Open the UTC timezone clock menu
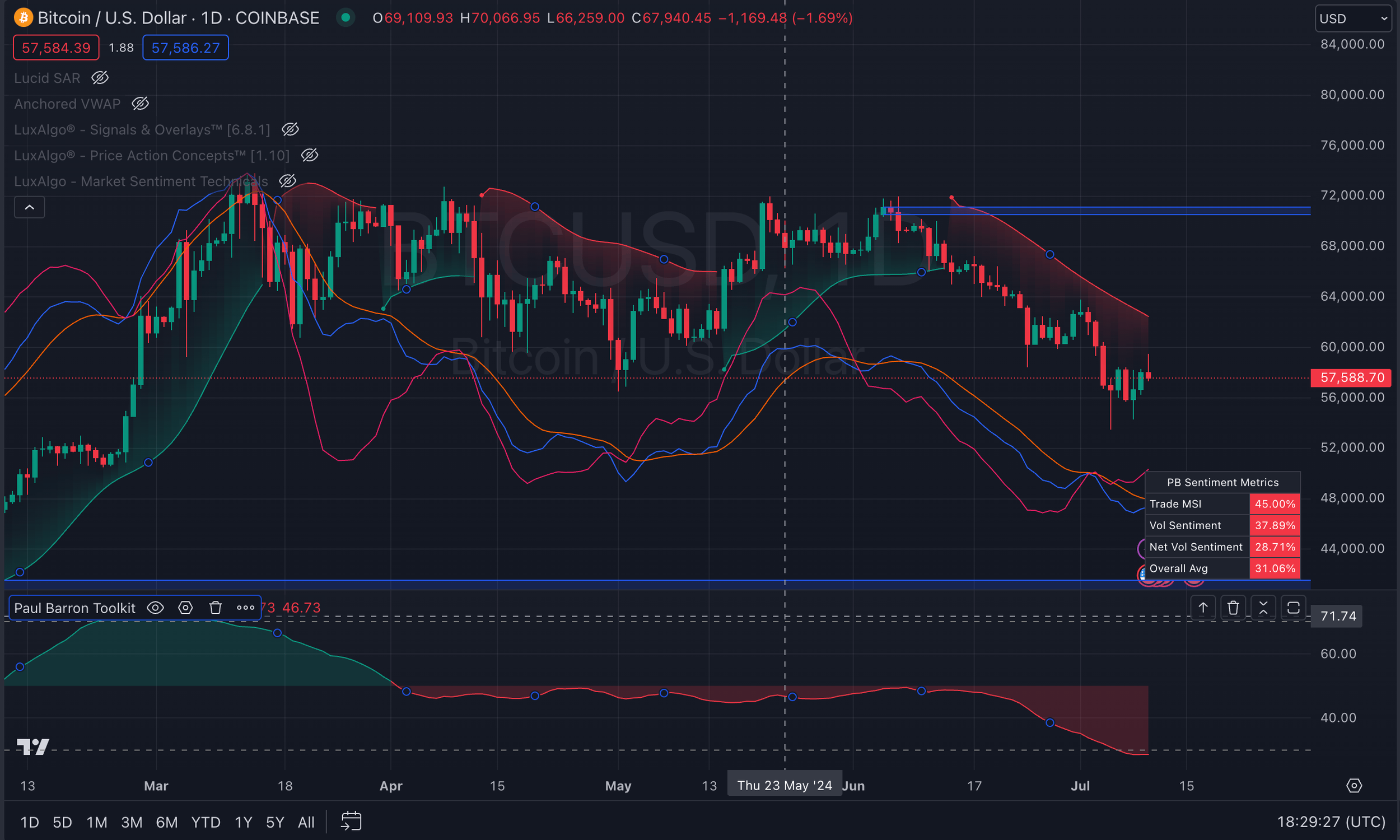The width and height of the screenshot is (1400, 840). [x=1331, y=822]
